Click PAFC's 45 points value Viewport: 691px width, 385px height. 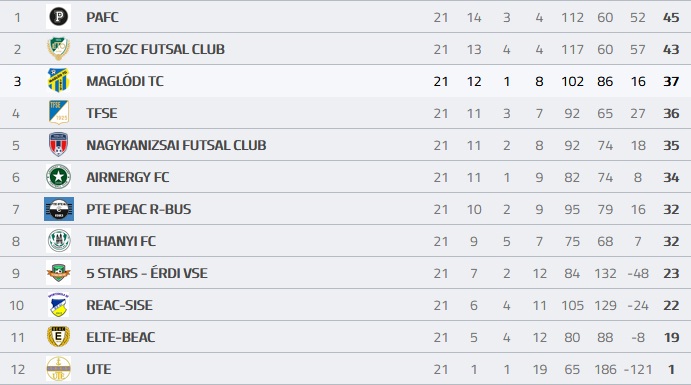pos(671,18)
